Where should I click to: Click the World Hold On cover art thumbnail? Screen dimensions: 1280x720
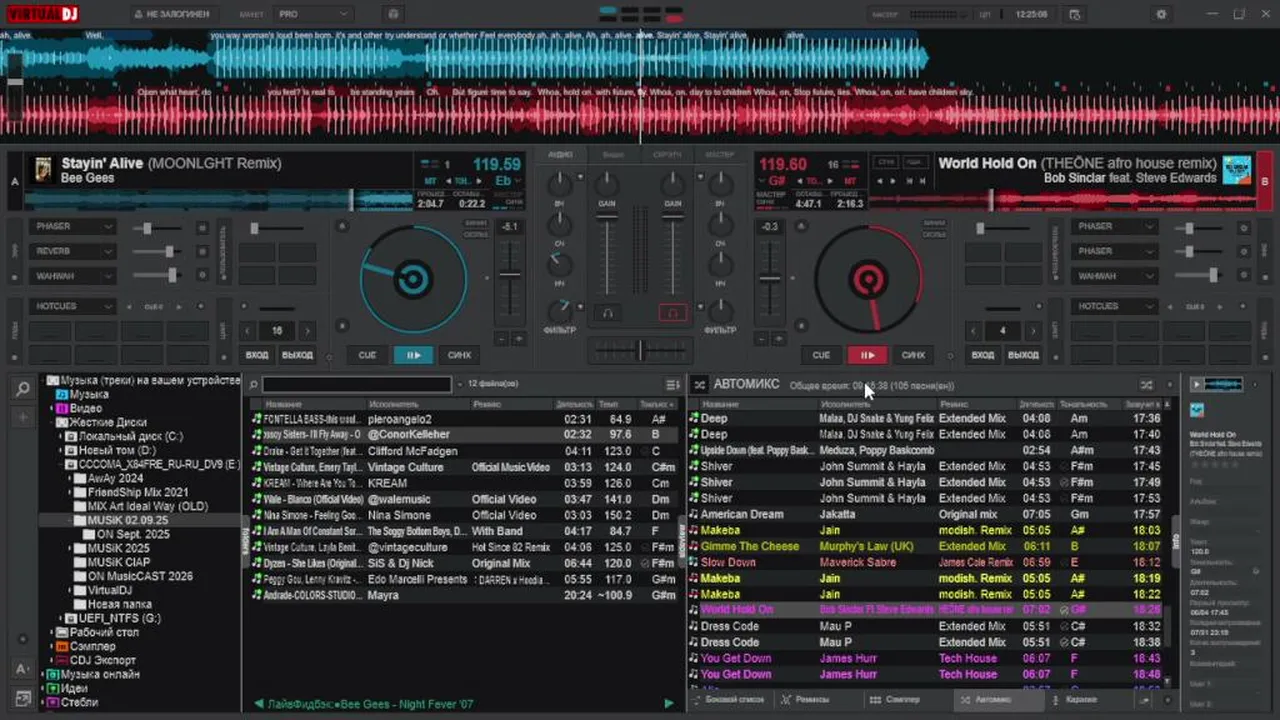pos(1237,169)
